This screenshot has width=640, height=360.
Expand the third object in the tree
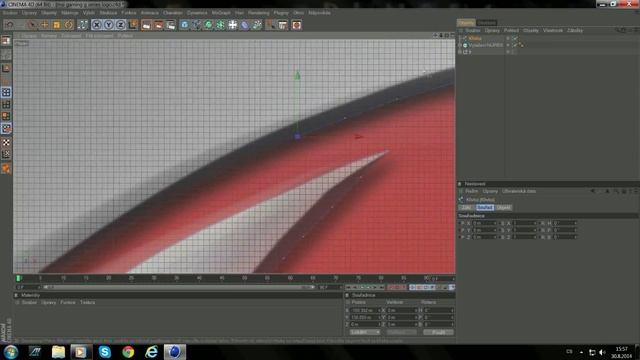(x=460, y=52)
